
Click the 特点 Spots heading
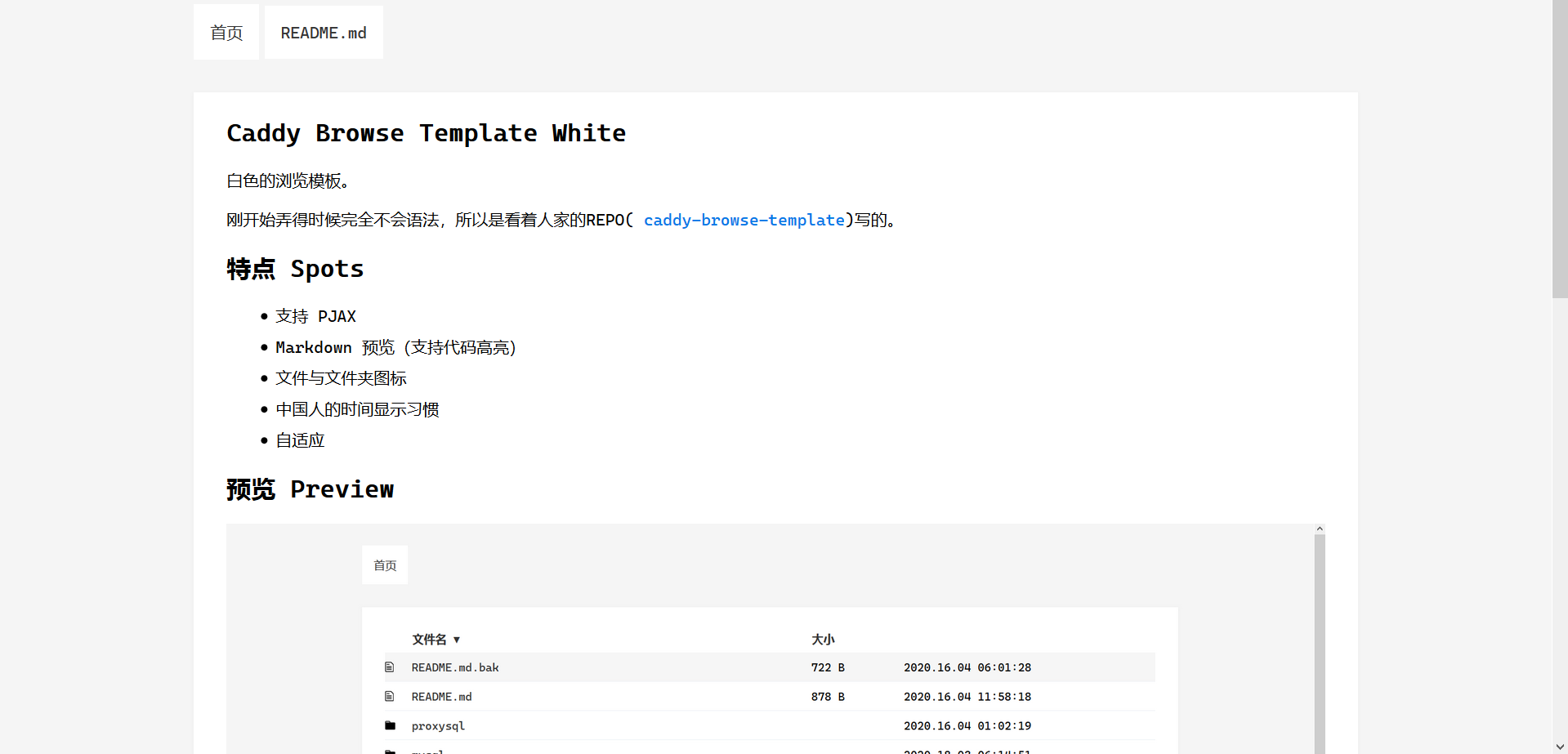pyautogui.click(x=295, y=269)
